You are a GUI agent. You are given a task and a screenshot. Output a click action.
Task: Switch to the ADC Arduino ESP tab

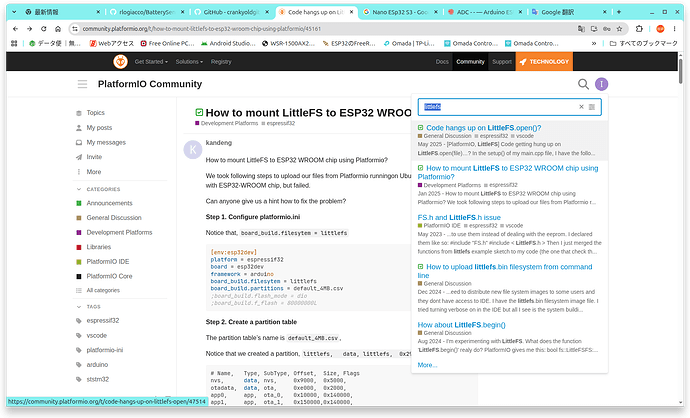(484, 12)
